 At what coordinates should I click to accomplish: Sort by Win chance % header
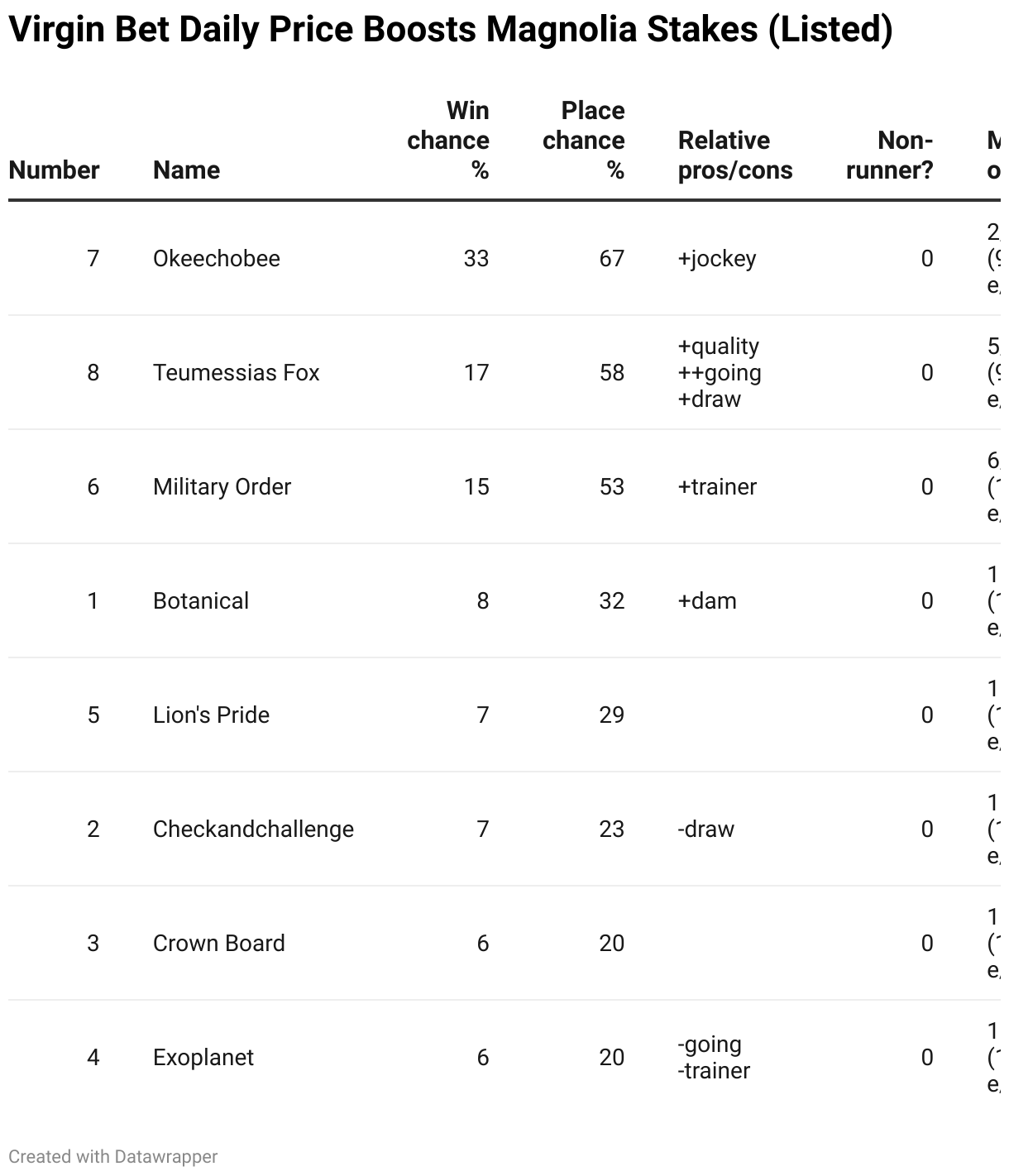point(448,141)
